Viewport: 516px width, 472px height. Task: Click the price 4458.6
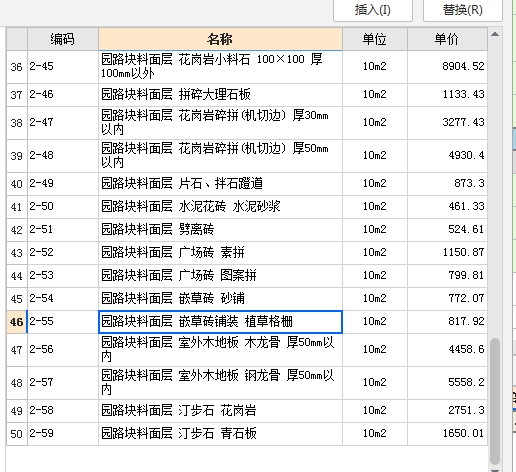[x=466, y=349]
